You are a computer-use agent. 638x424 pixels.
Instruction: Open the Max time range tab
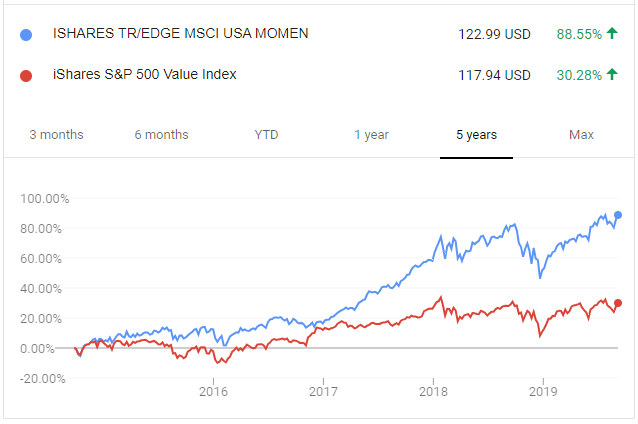click(581, 135)
